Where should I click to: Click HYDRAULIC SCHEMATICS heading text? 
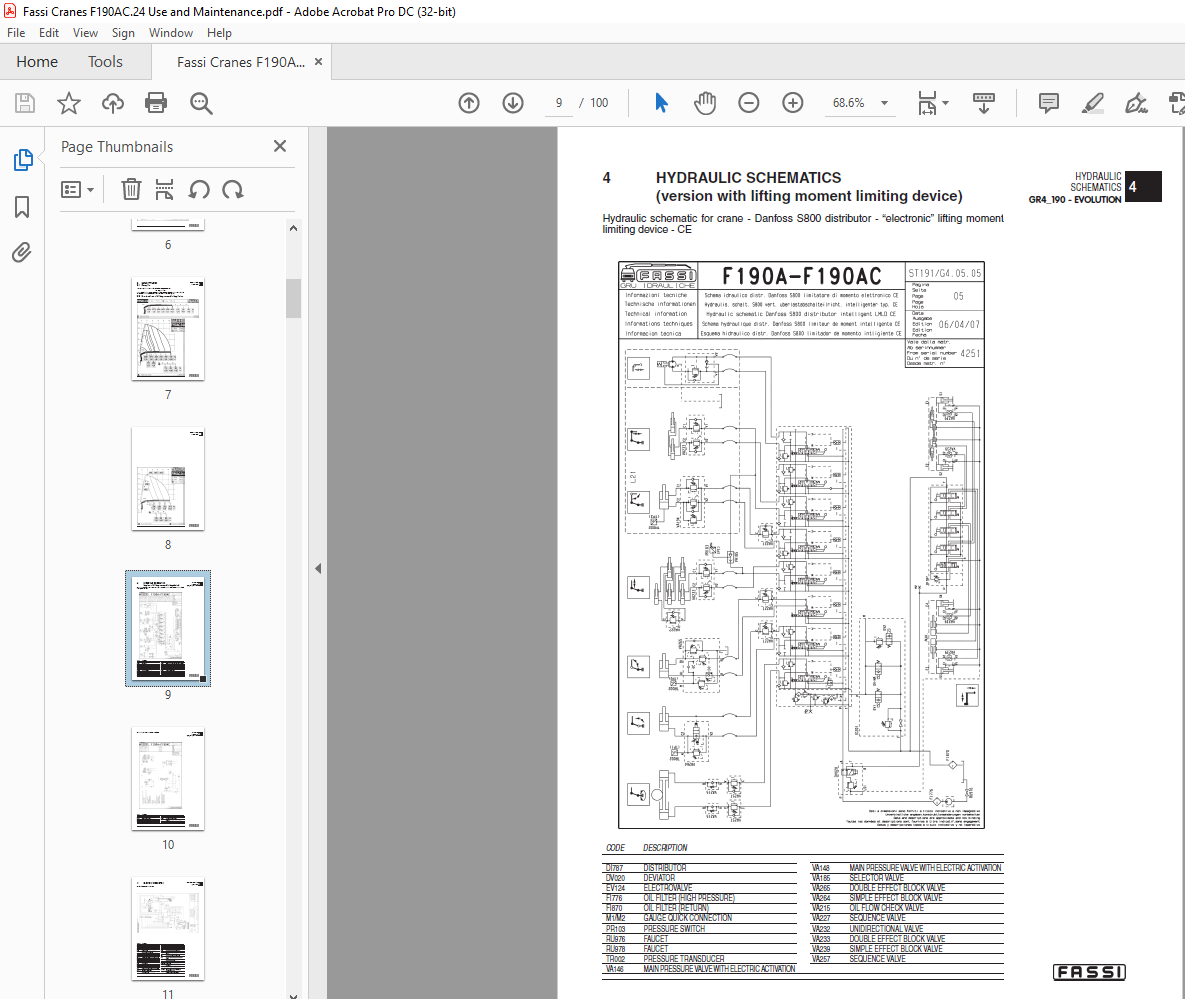(748, 178)
